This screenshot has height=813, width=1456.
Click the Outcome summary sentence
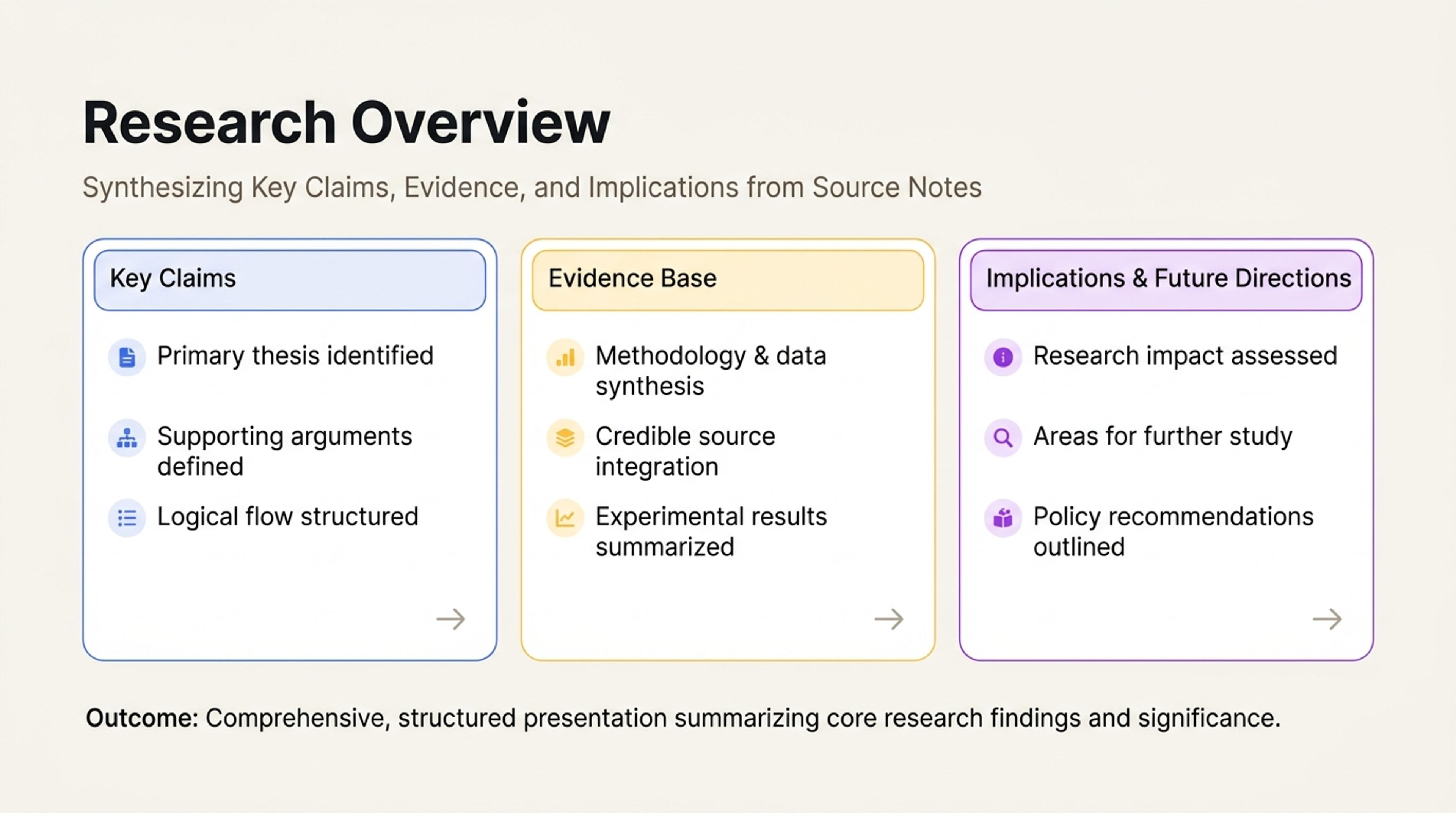click(x=683, y=718)
